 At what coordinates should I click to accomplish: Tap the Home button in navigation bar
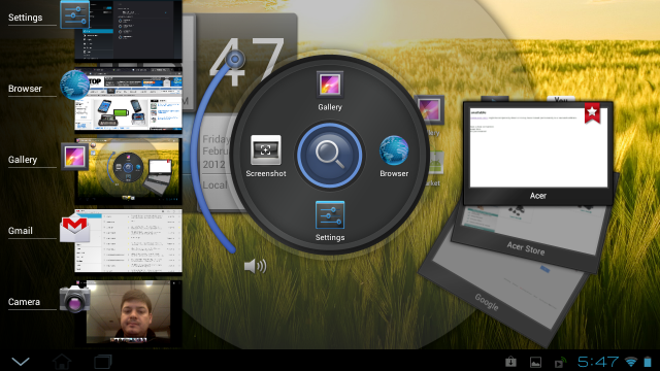(62, 361)
